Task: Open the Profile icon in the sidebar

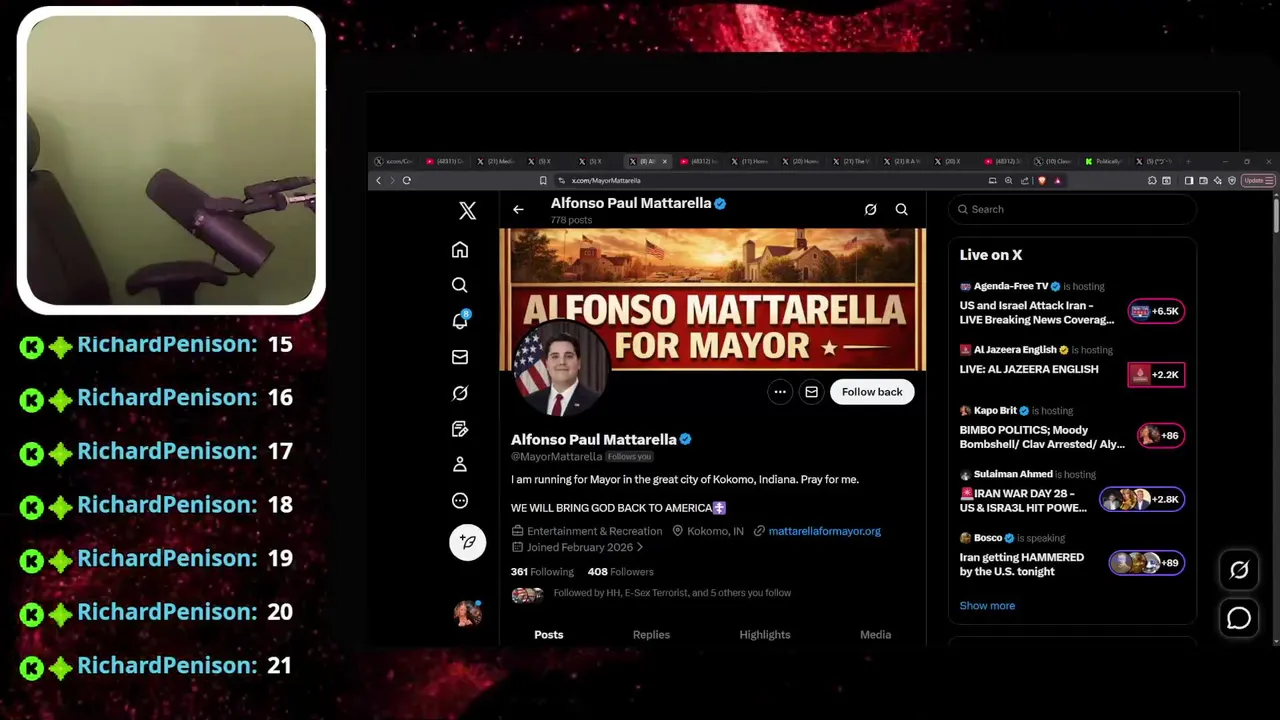Action: coord(460,465)
